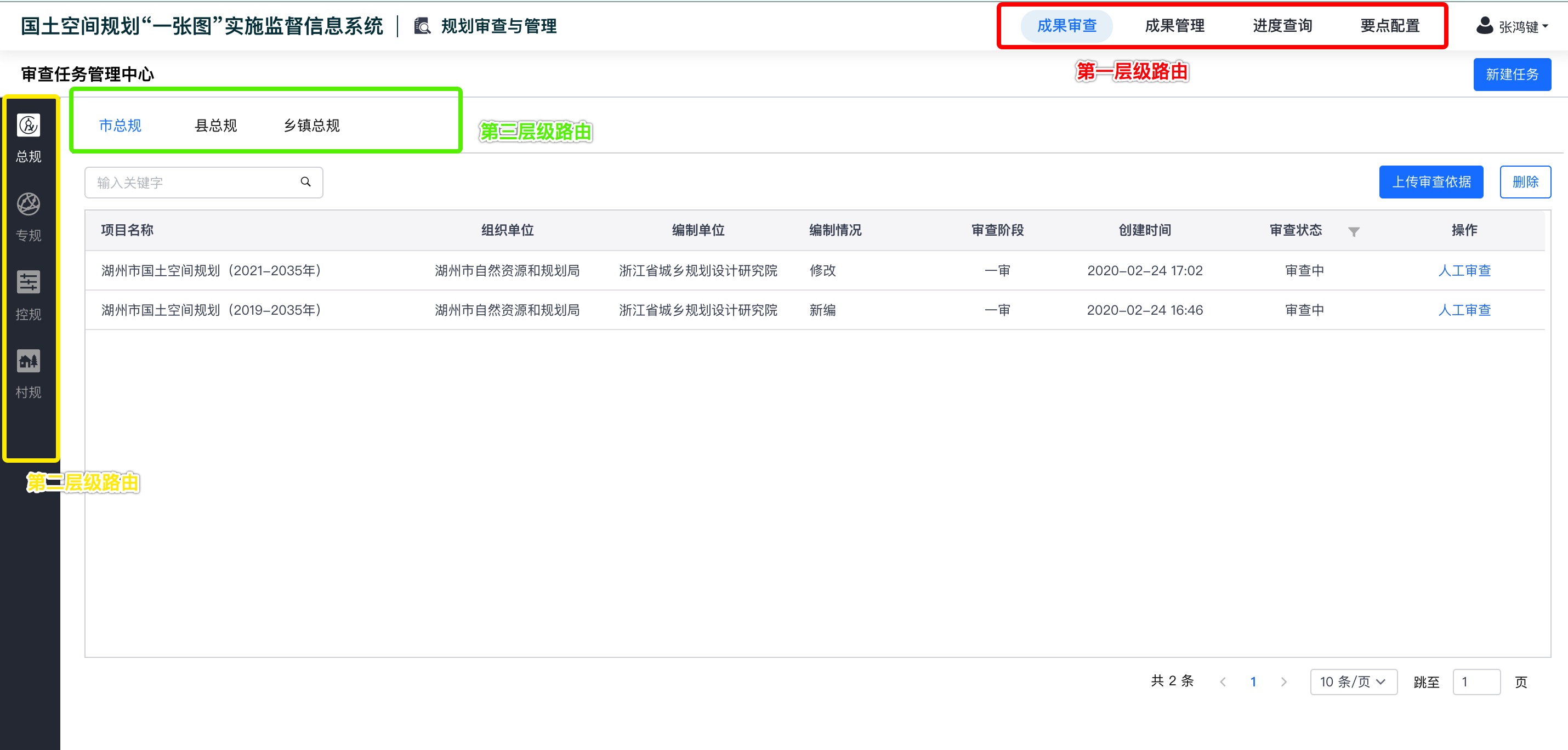
Task: Click the 审查状态 filter funnel icon
Action: click(x=1354, y=231)
